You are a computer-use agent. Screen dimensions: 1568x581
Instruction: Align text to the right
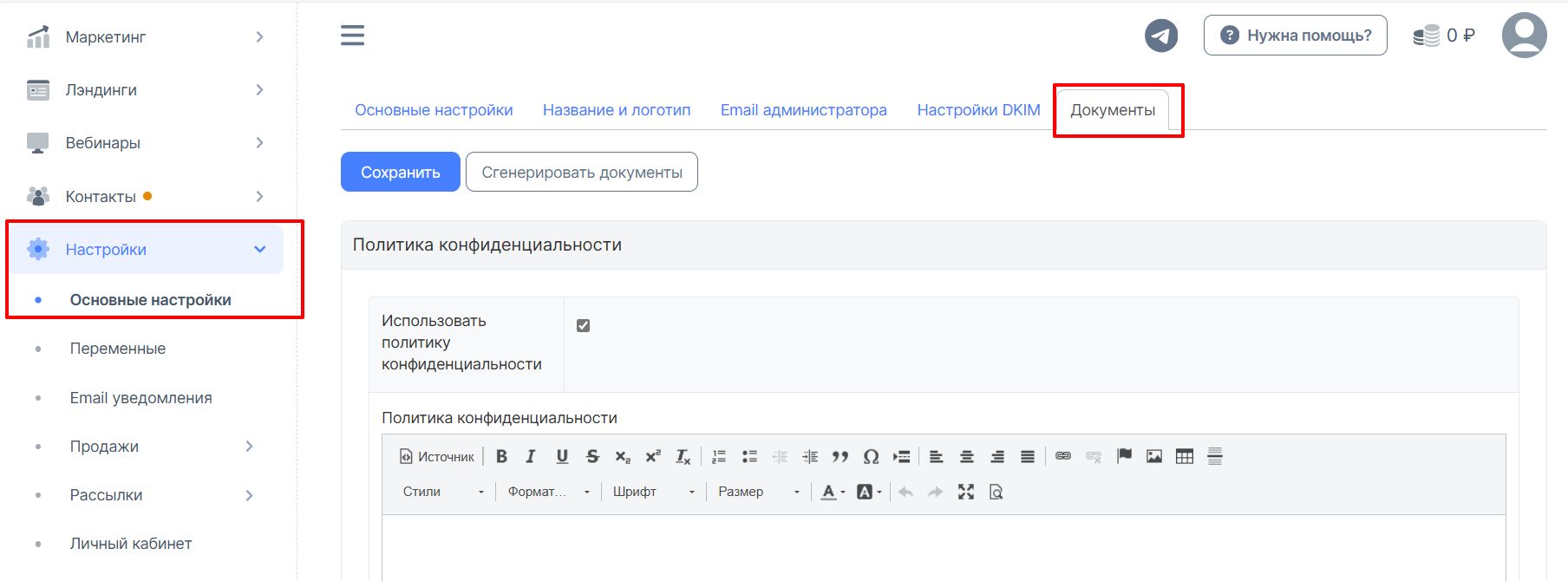pyautogui.click(x=997, y=456)
